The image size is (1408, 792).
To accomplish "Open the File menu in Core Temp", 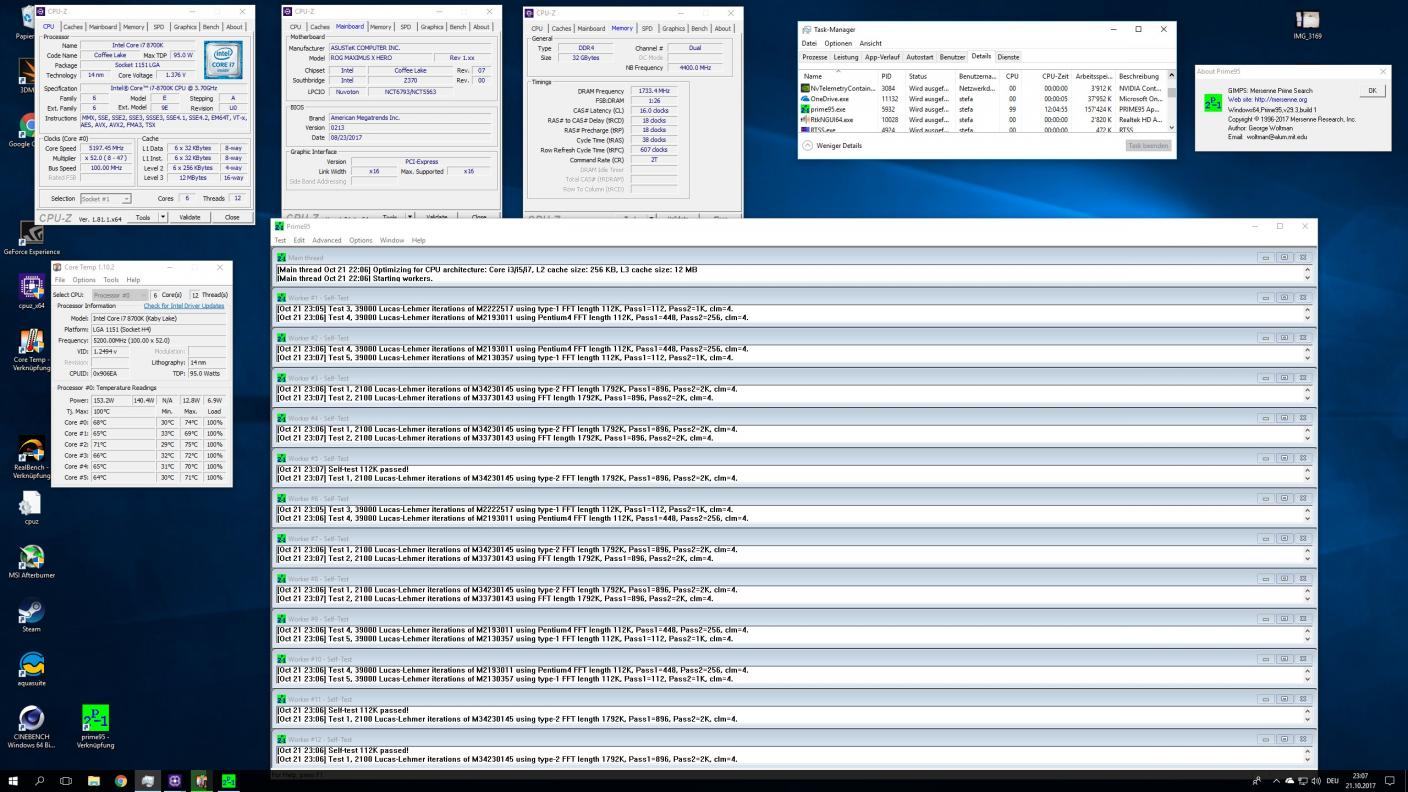I will point(59,280).
